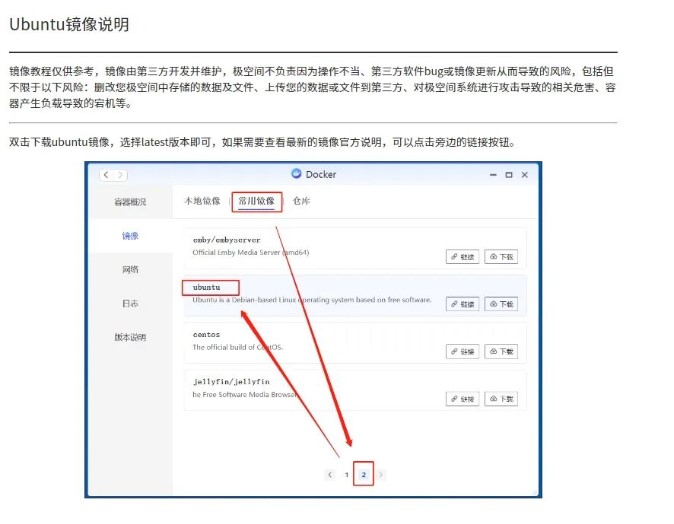Screen dimensions: 674x524
Task: Close the Docker window
Action: (525, 175)
